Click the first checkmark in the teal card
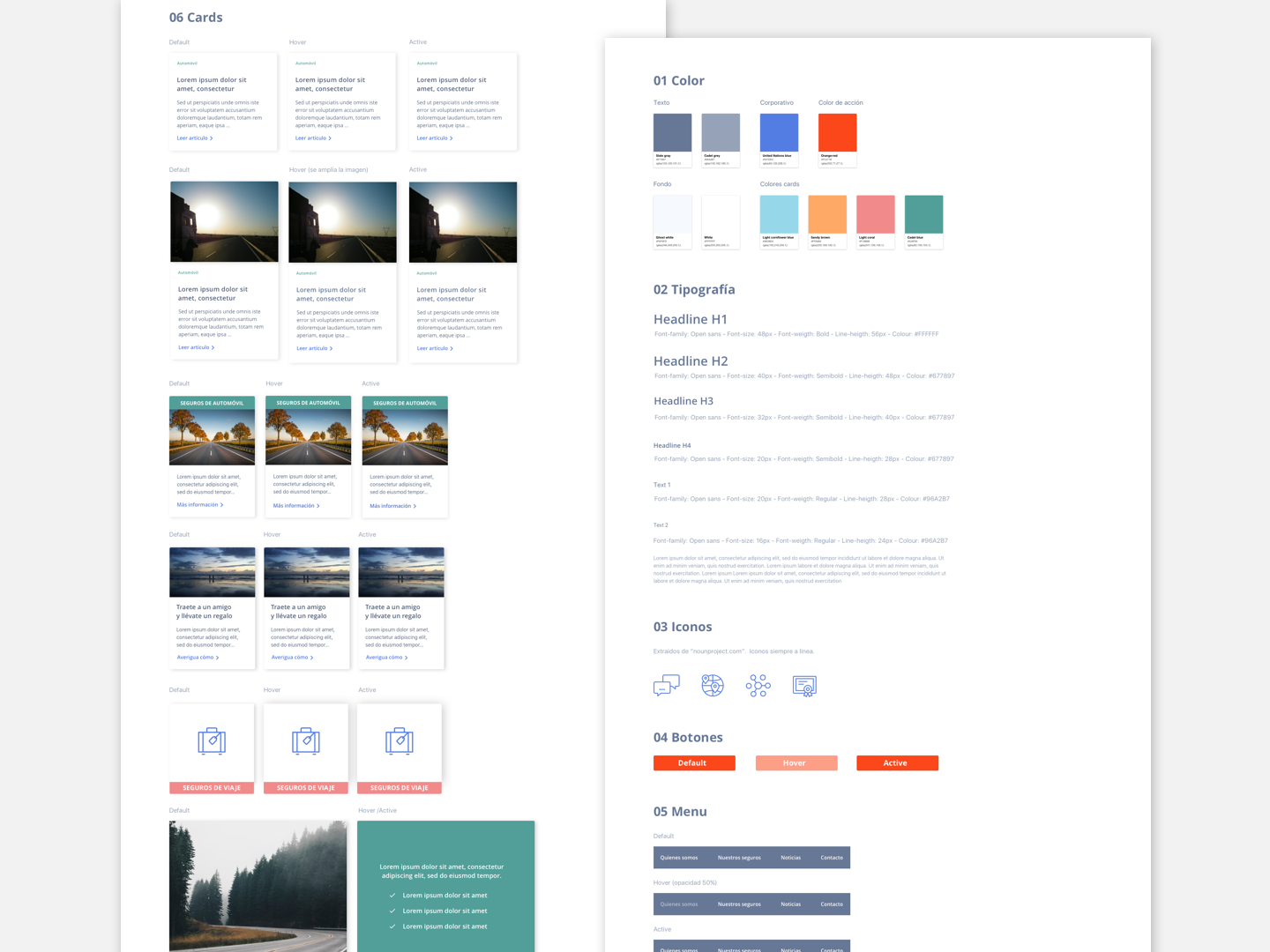Image resolution: width=1270 pixels, height=952 pixels. point(392,895)
